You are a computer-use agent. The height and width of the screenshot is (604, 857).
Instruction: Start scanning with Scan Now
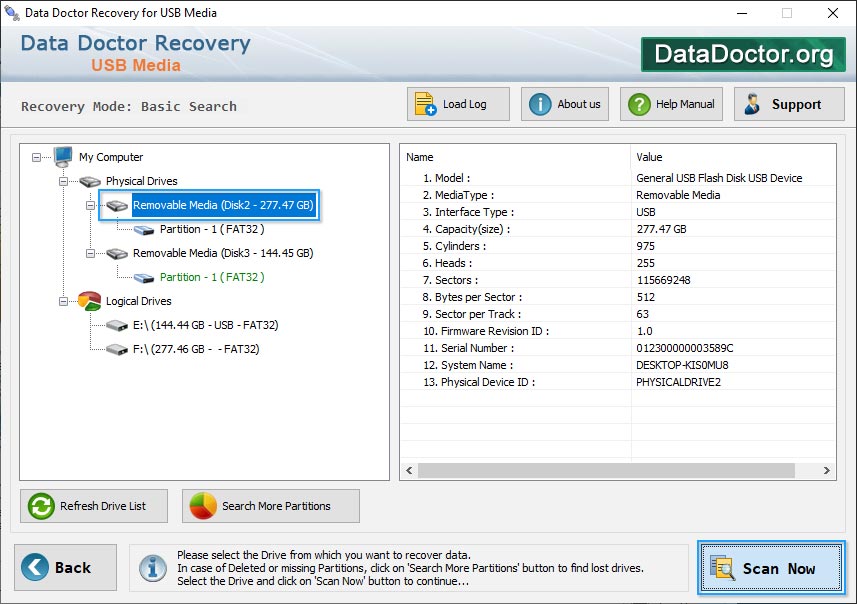(771, 567)
